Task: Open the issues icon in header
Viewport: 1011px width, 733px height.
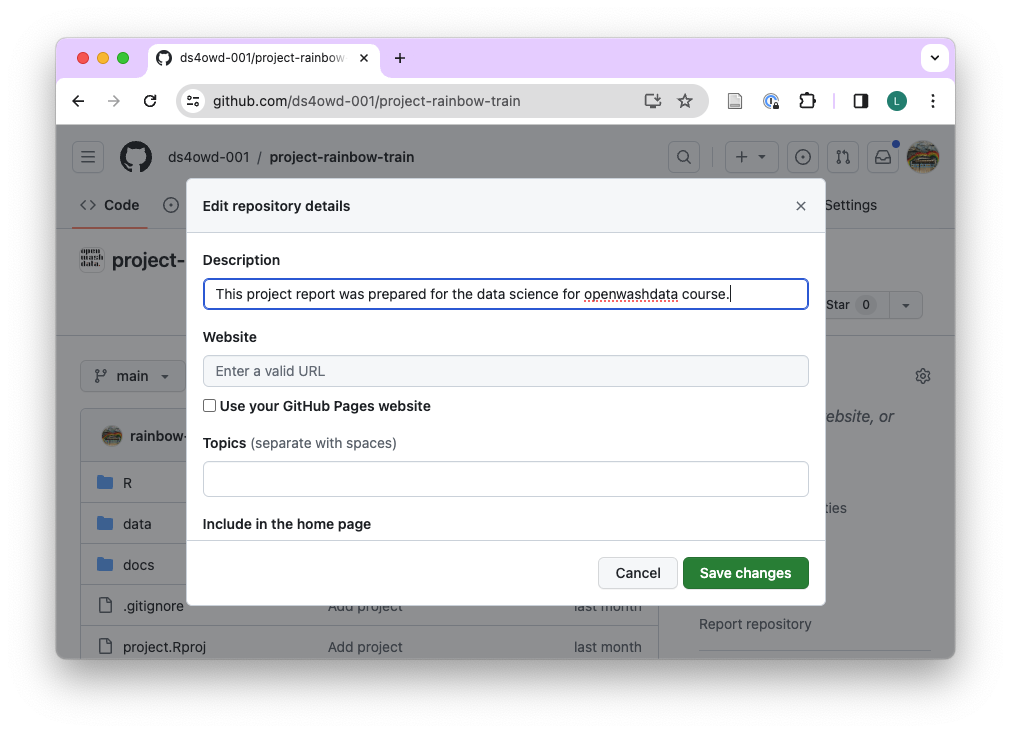Action: [802, 157]
